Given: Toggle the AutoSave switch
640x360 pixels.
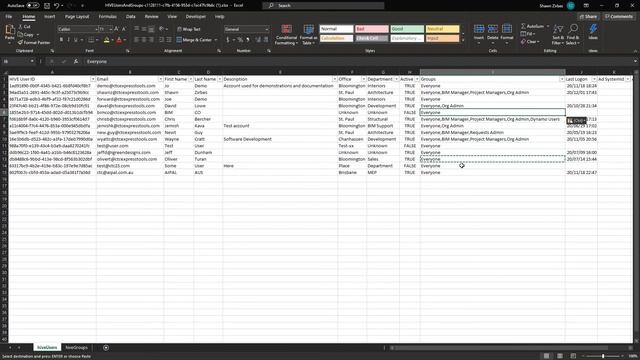Looking at the screenshot, I should 33,6.
